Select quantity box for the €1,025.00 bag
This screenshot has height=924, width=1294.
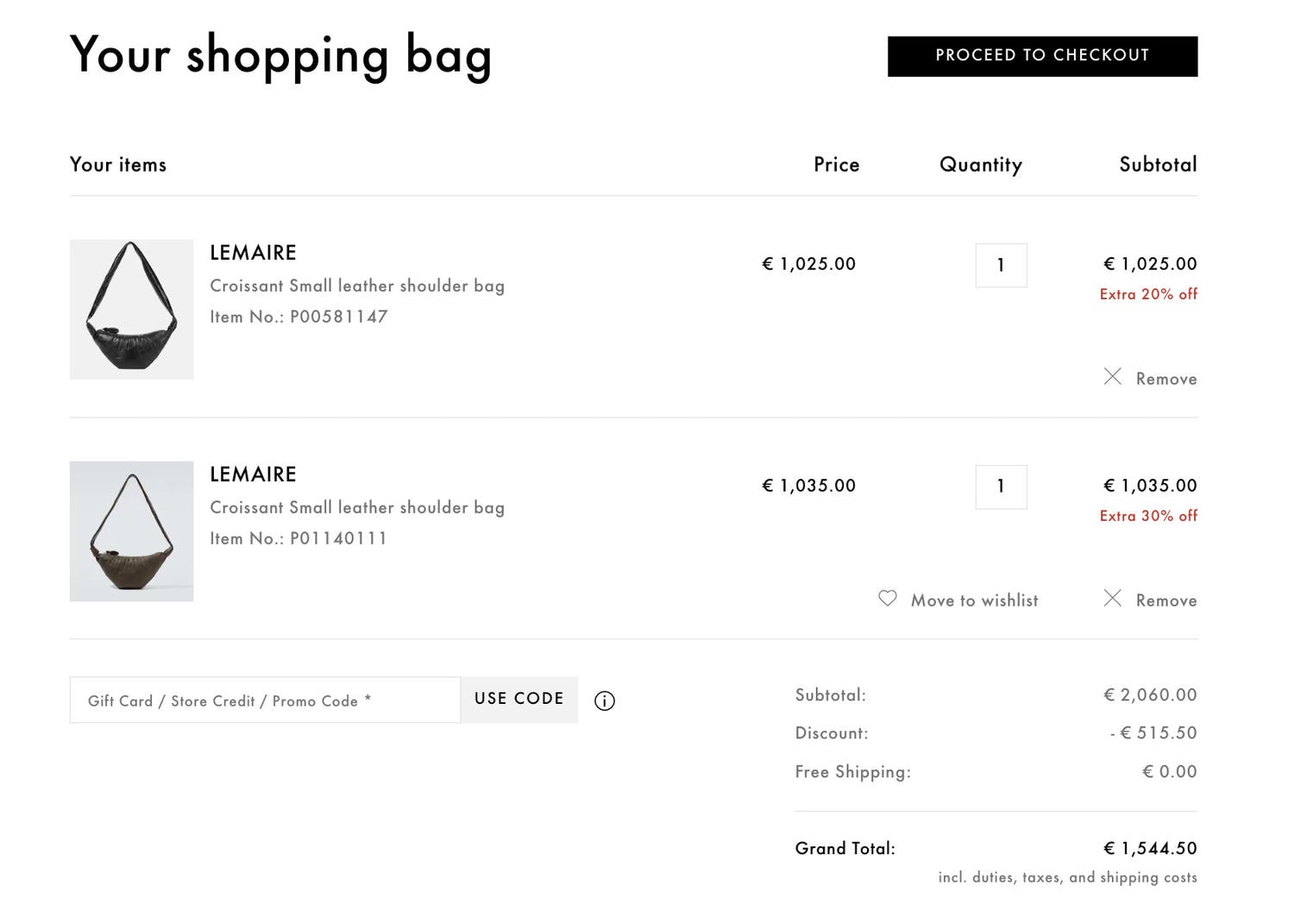click(1001, 265)
